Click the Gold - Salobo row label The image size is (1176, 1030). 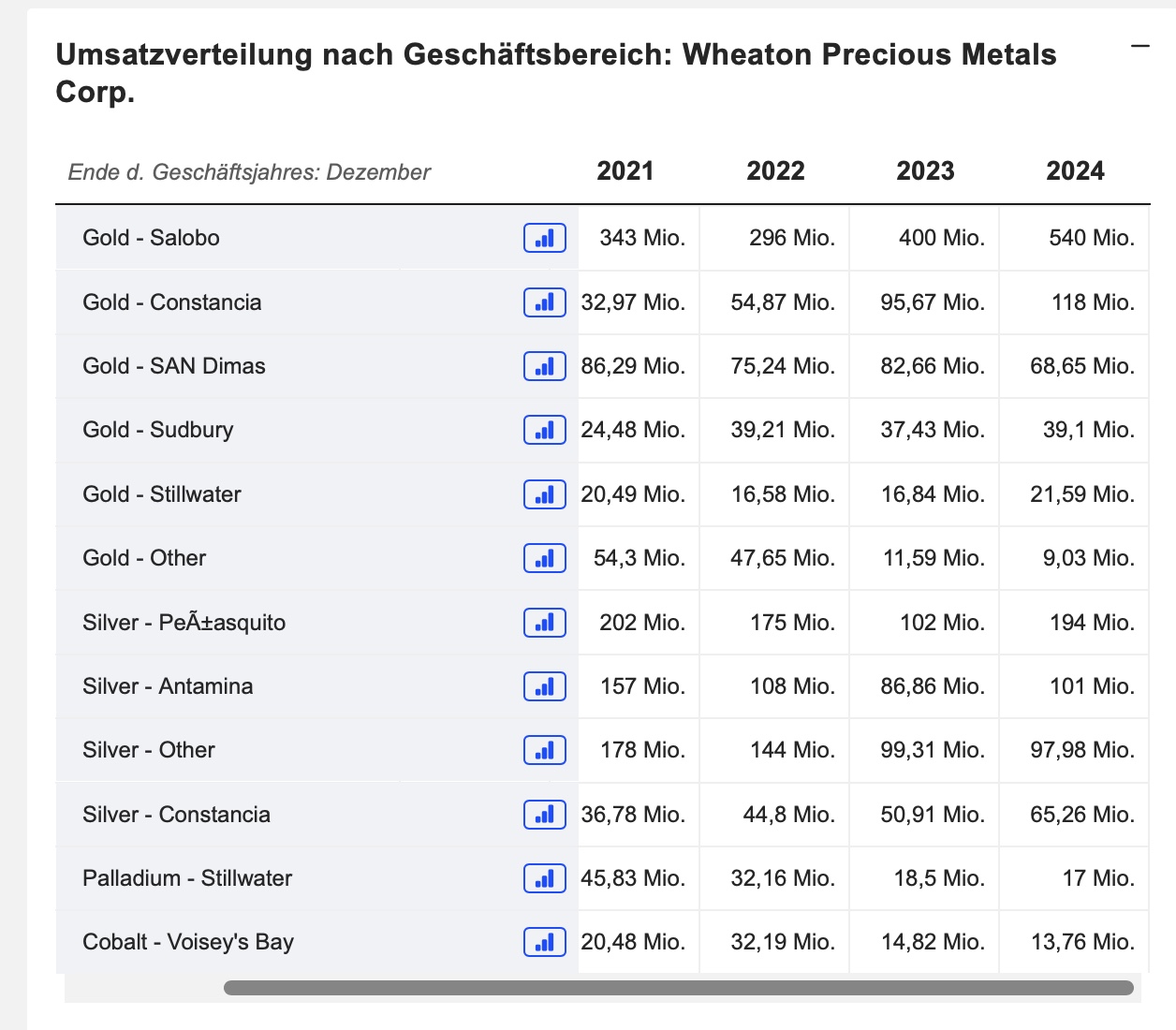point(151,238)
